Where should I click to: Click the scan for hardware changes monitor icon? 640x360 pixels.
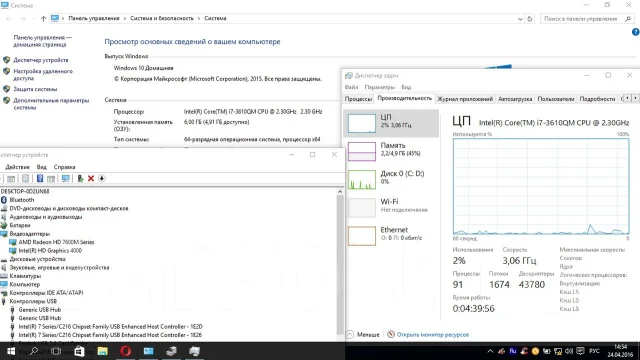[65, 178]
